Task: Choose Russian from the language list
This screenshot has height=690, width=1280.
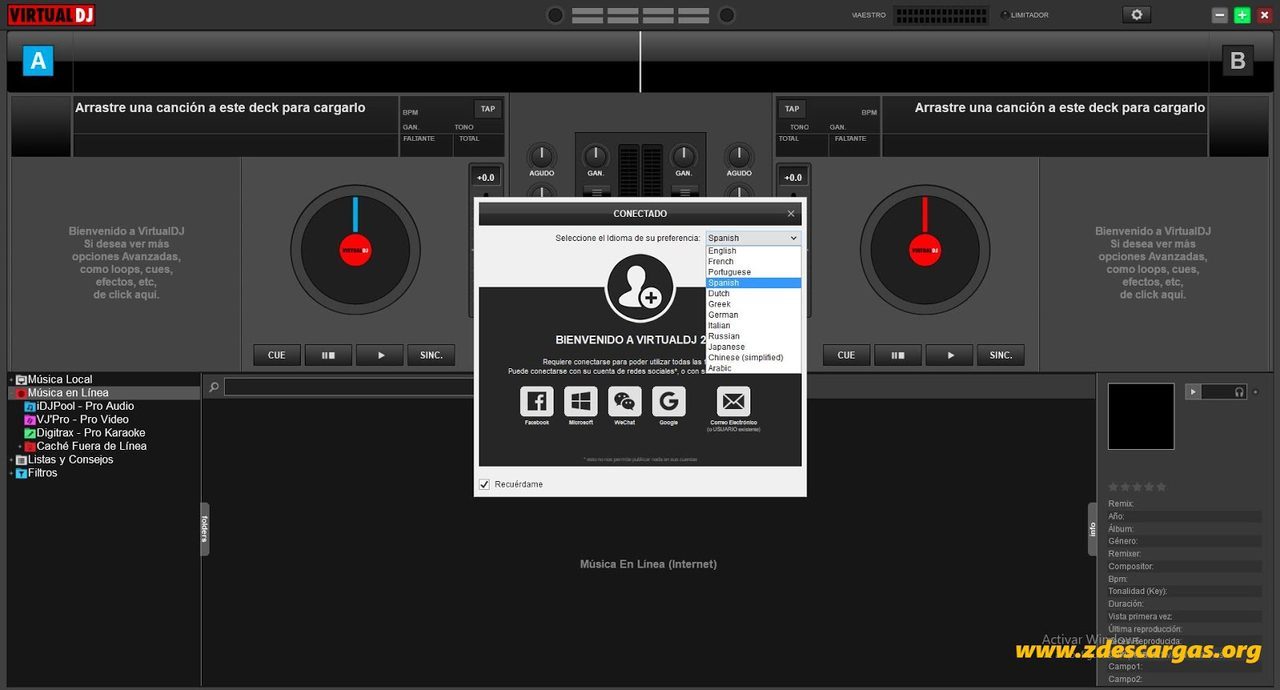Action: (753, 336)
